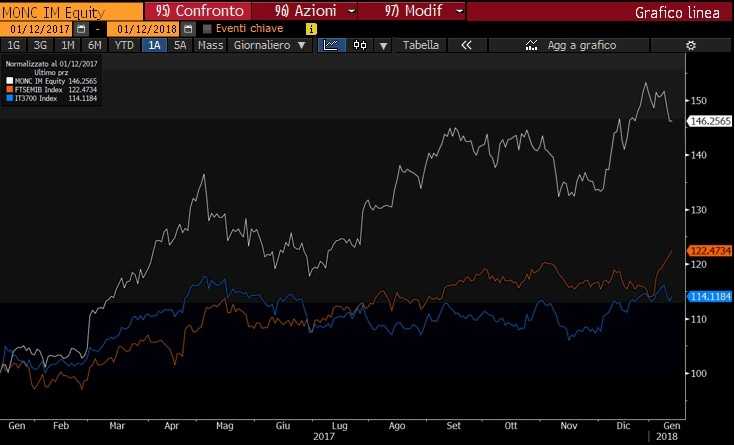735x445 pixels.
Task: Open chart settings gear icon
Action: pos(690,45)
